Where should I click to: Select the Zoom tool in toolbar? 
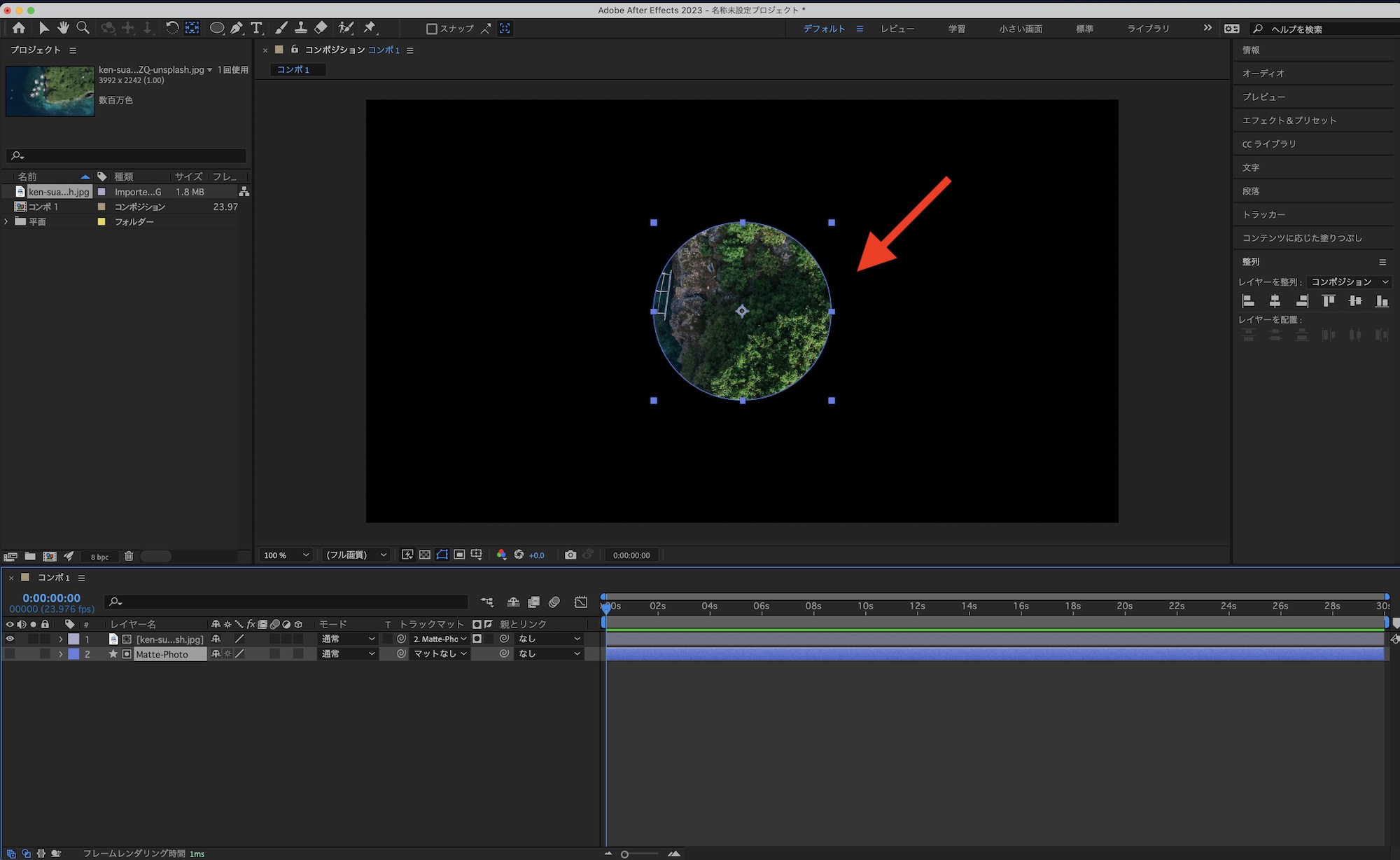pyautogui.click(x=83, y=28)
